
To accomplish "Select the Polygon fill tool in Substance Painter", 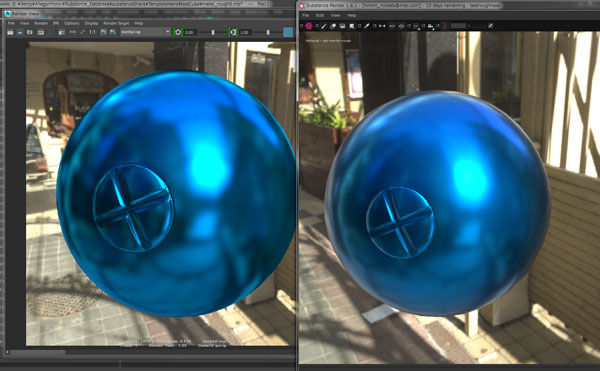I will click(x=352, y=26).
